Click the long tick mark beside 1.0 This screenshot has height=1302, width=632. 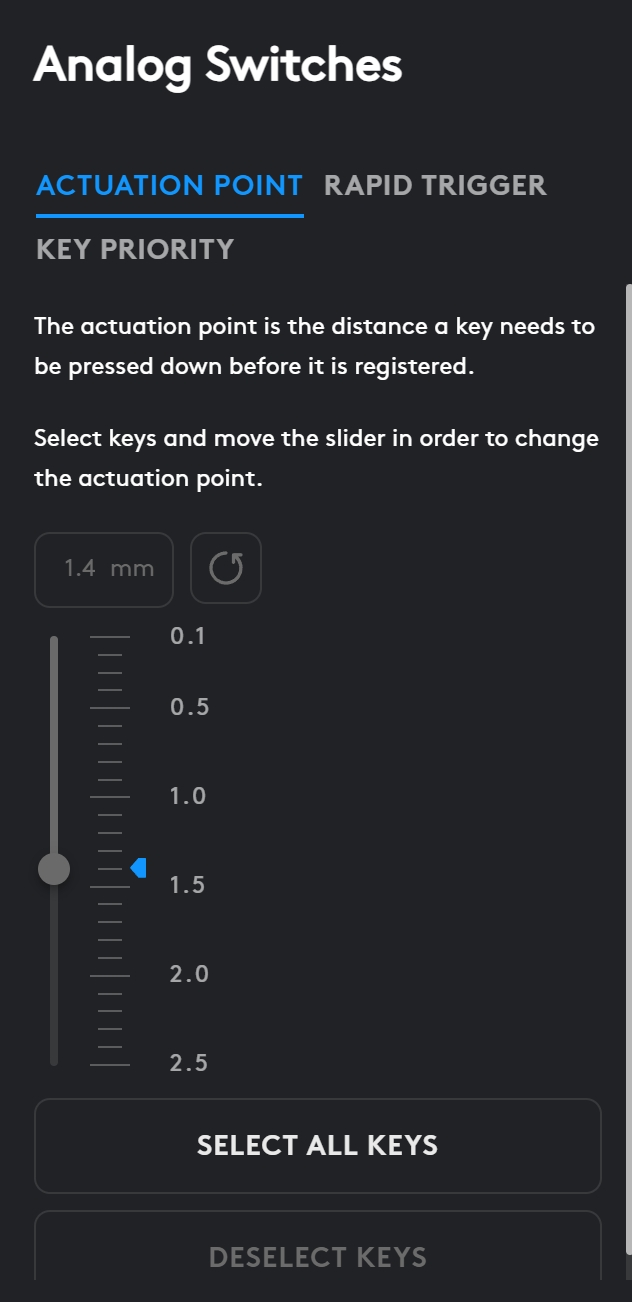pos(110,797)
